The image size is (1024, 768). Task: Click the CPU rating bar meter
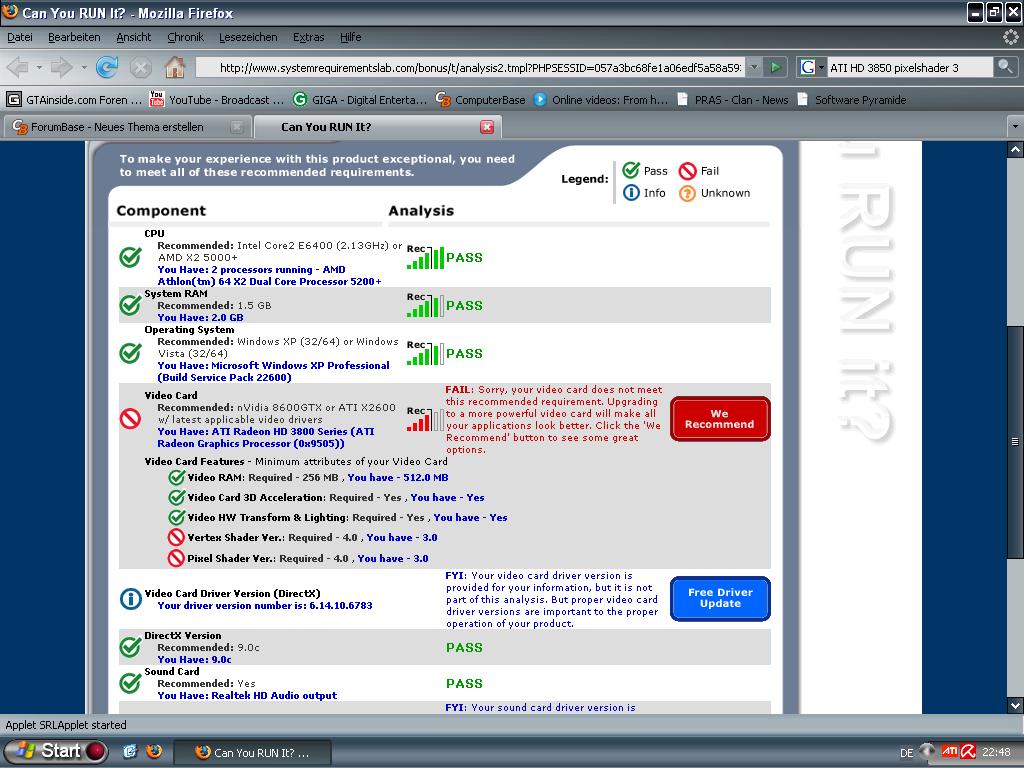click(x=425, y=257)
